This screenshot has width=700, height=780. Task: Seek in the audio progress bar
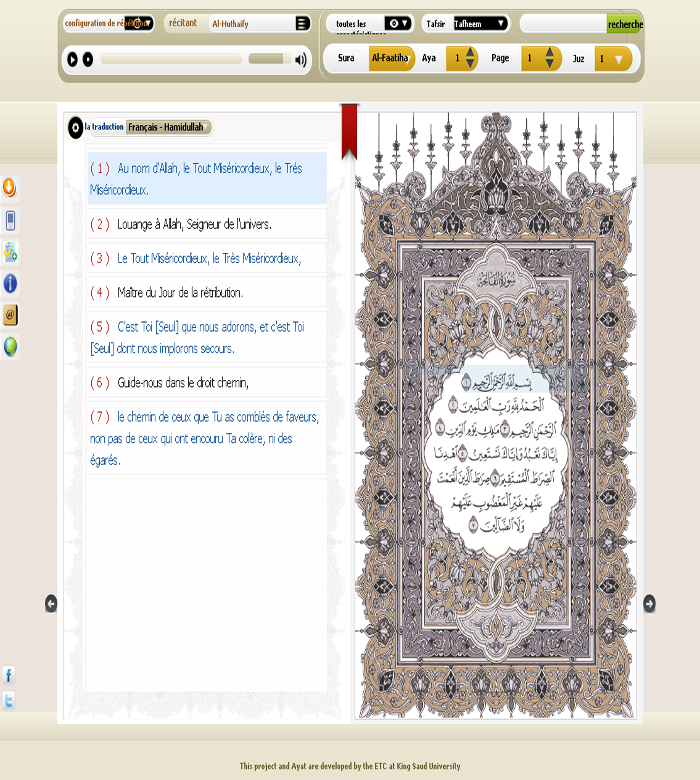pyautogui.click(x=171, y=59)
